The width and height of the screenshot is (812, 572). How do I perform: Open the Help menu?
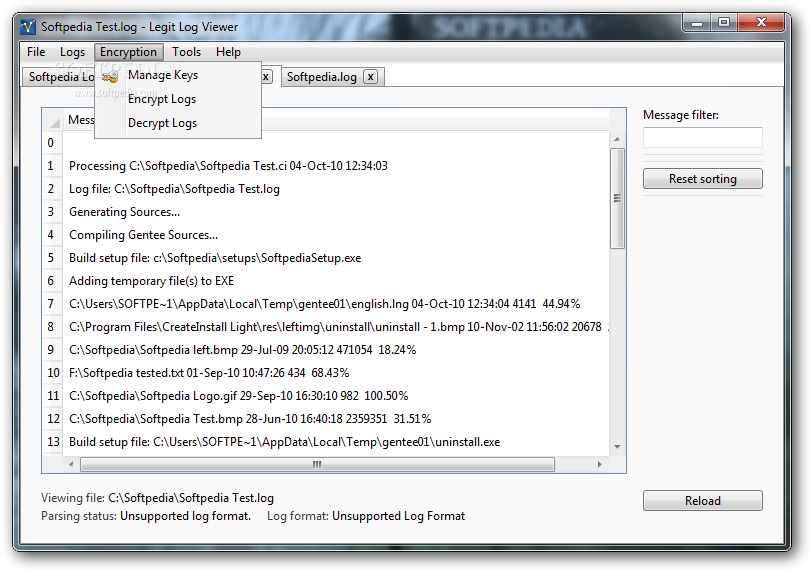pyautogui.click(x=228, y=52)
